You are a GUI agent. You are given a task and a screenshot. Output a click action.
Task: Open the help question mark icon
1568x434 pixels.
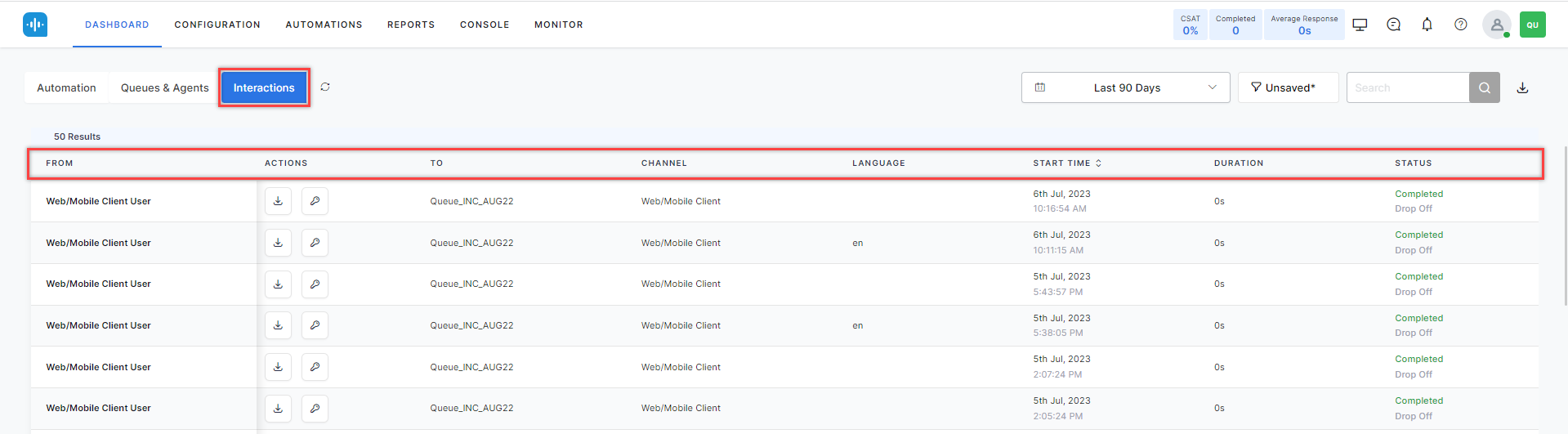1460,25
